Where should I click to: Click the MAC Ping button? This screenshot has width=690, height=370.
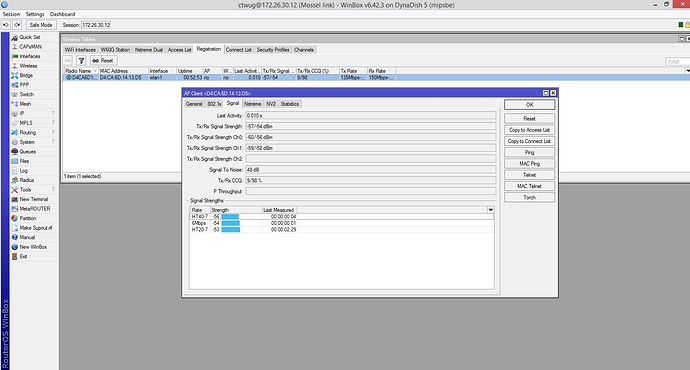[x=529, y=164]
